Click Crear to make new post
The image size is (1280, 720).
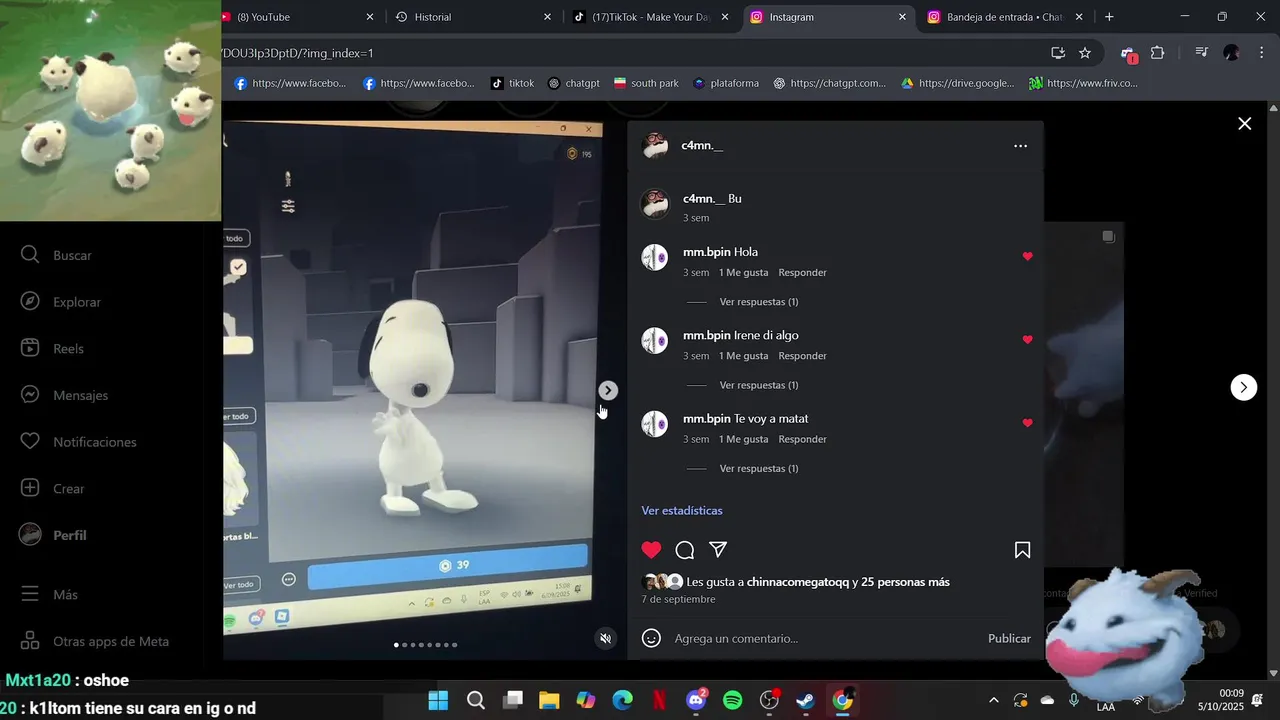coord(52,488)
